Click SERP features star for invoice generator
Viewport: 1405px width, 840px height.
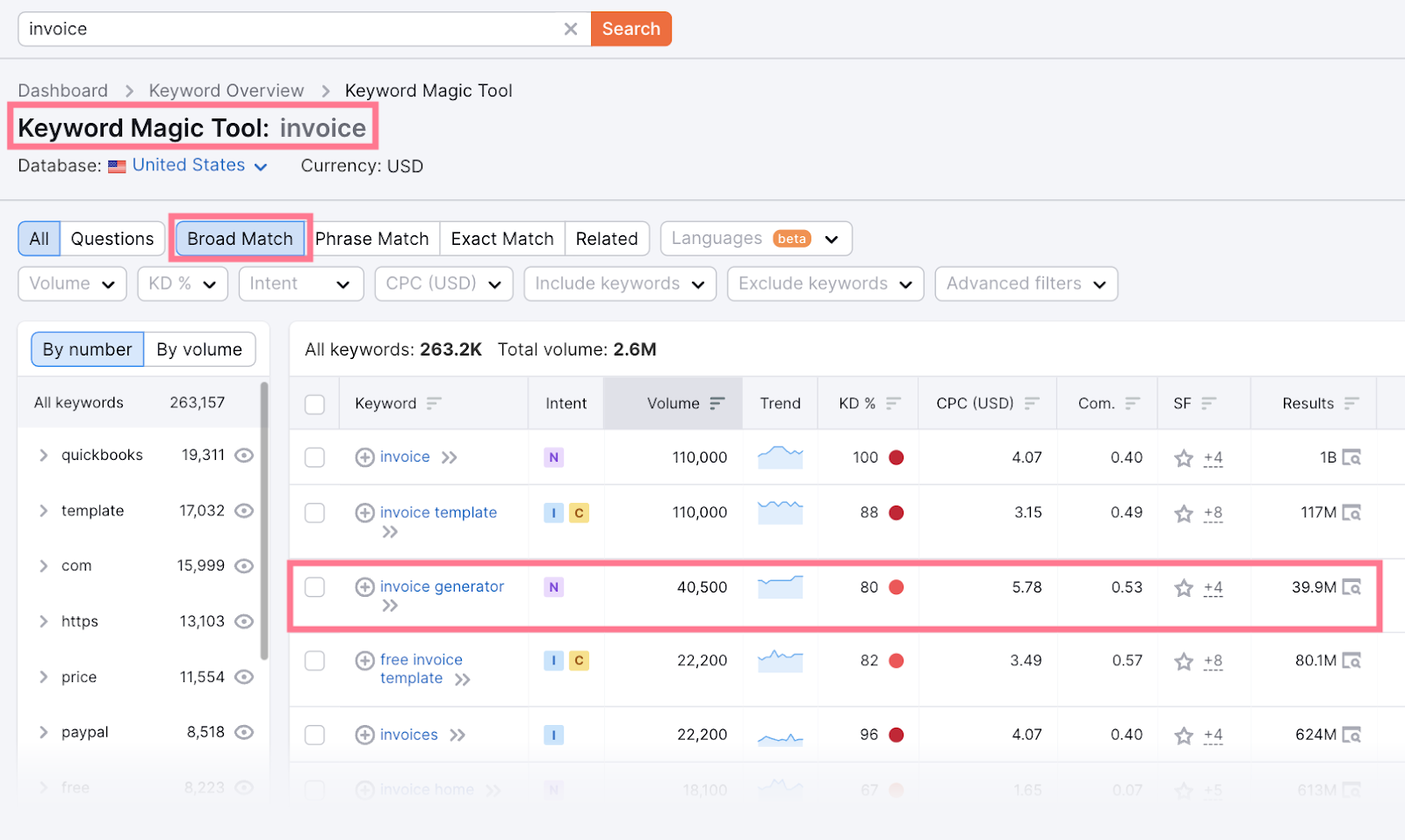click(1184, 587)
